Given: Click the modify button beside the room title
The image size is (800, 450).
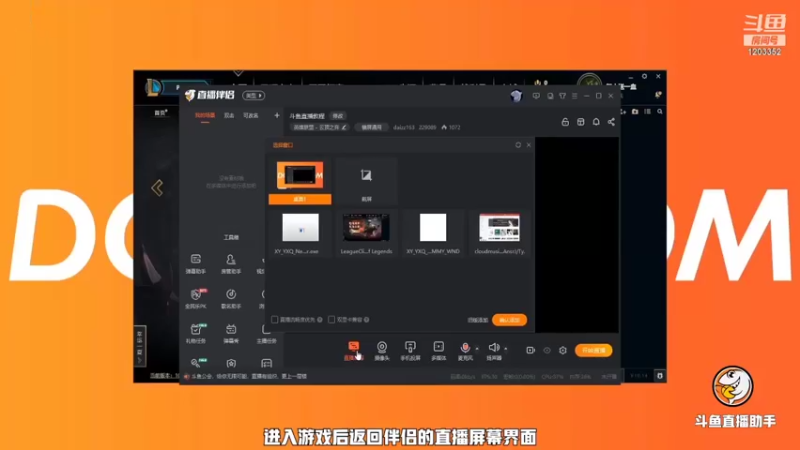Looking at the screenshot, I should tap(338, 116).
